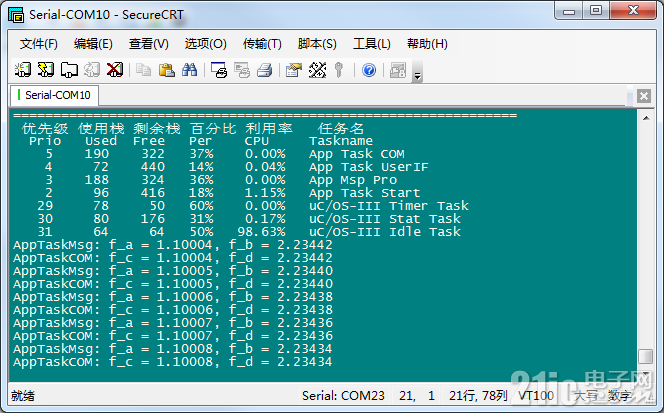Open the 帮助(H) menu
The height and width of the screenshot is (413, 664).
427,44
